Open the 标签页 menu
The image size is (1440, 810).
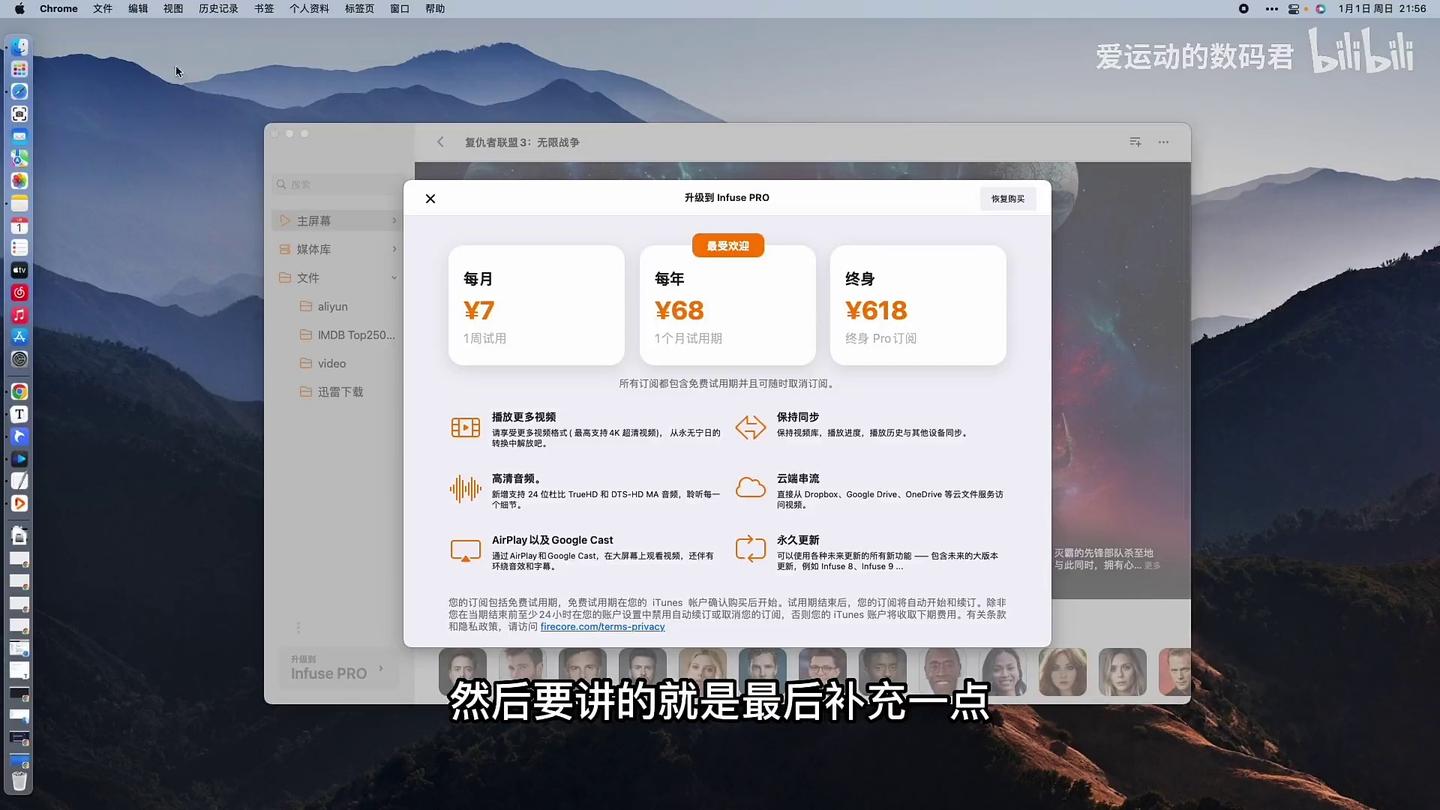click(x=359, y=8)
